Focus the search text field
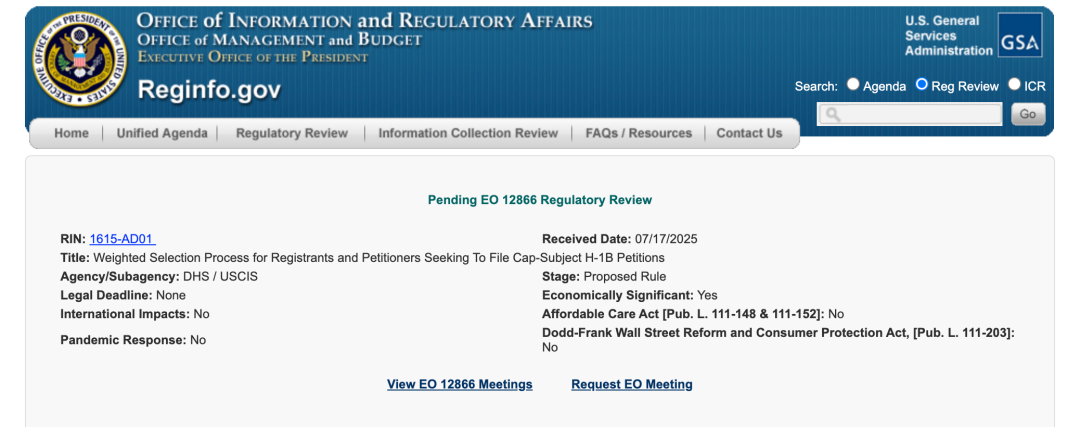 pyautogui.click(x=910, y=114)
